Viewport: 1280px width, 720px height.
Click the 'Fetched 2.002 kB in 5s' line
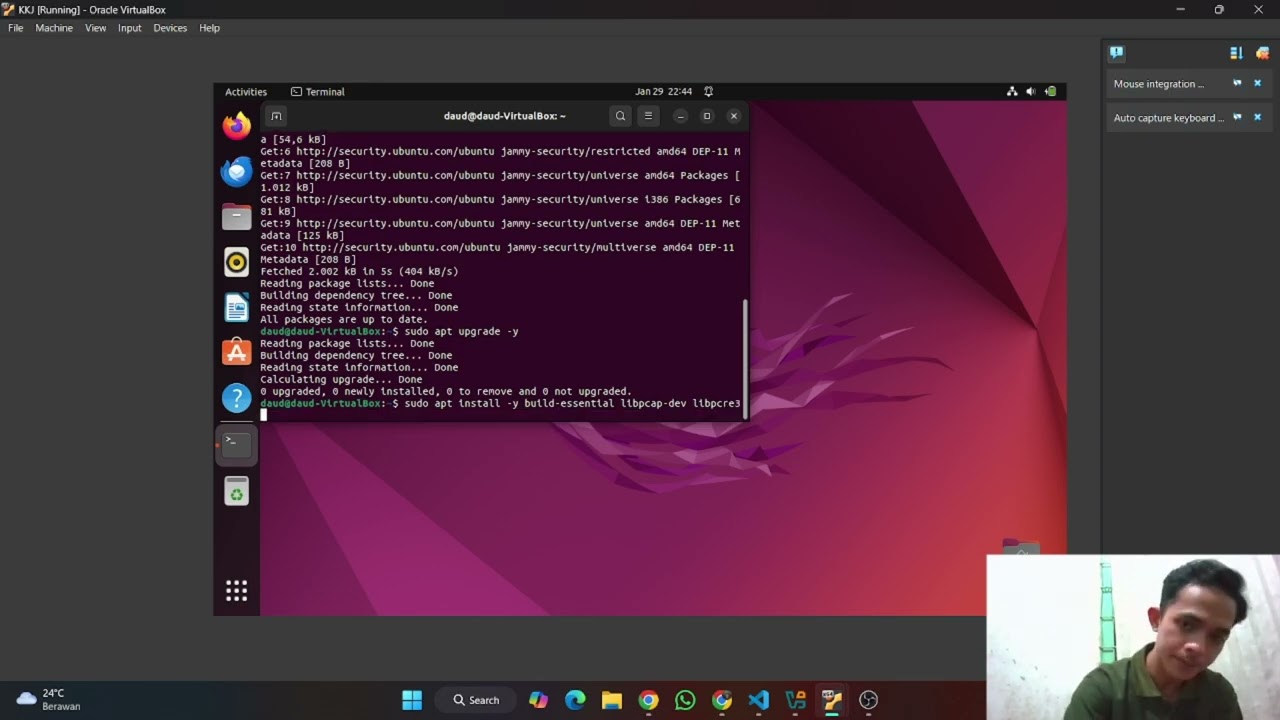coord(359,271)
